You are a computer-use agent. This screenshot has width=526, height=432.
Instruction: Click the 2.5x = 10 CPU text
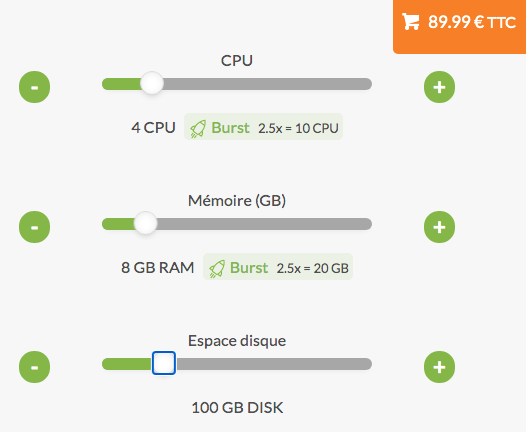point(298,128)
